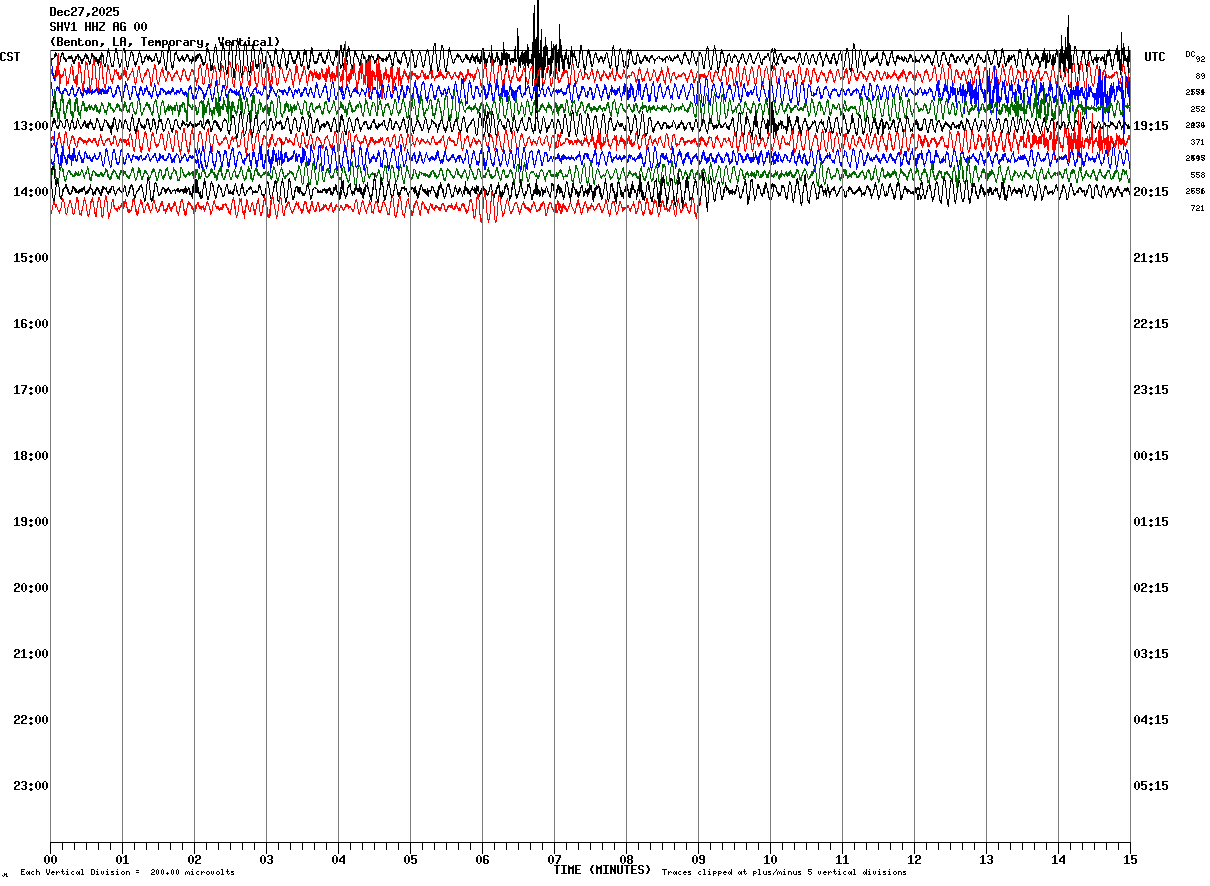Click minute tick label 06 on time axis
The width and height of the screenshot is (1210, 886).
tap(482, 860)
